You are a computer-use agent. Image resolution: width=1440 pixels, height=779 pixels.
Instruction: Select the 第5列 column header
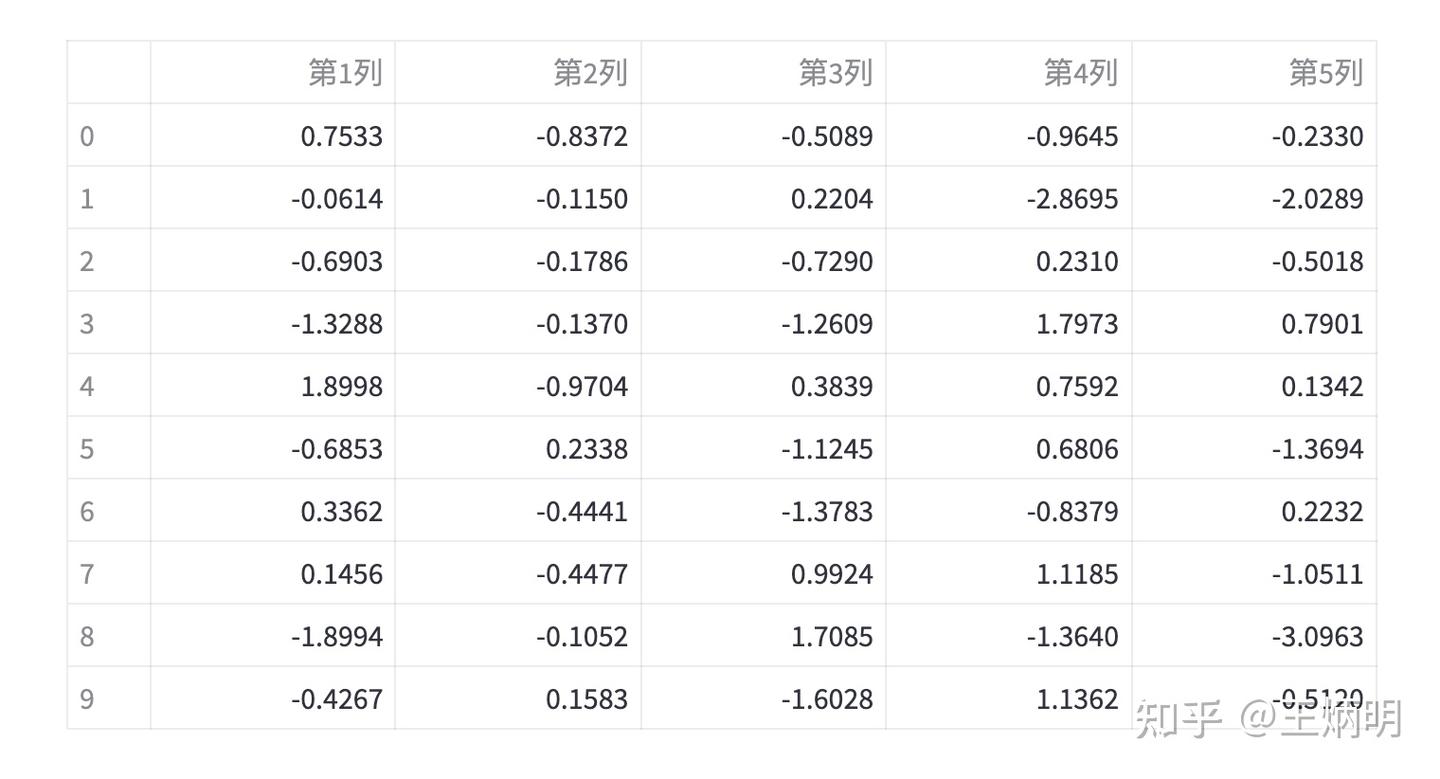click(1254, 73)
